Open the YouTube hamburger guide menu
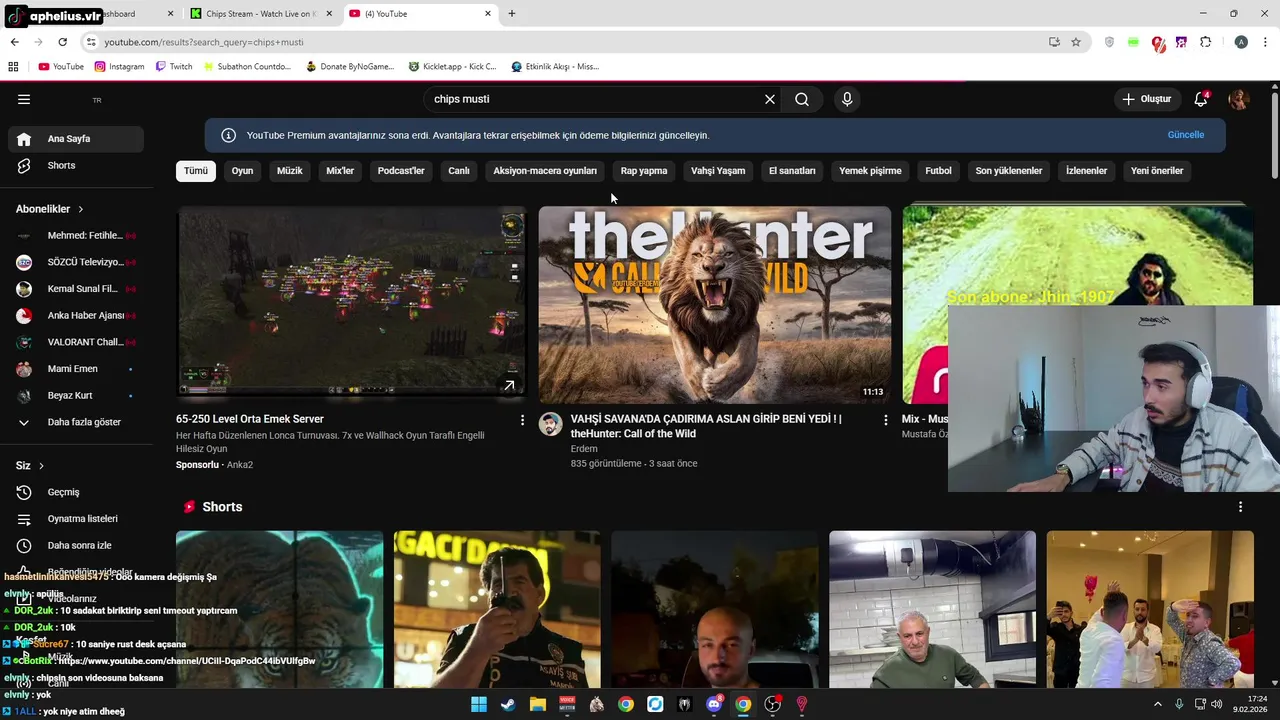This screenshot has width=1280, height=720. (24, 99)
